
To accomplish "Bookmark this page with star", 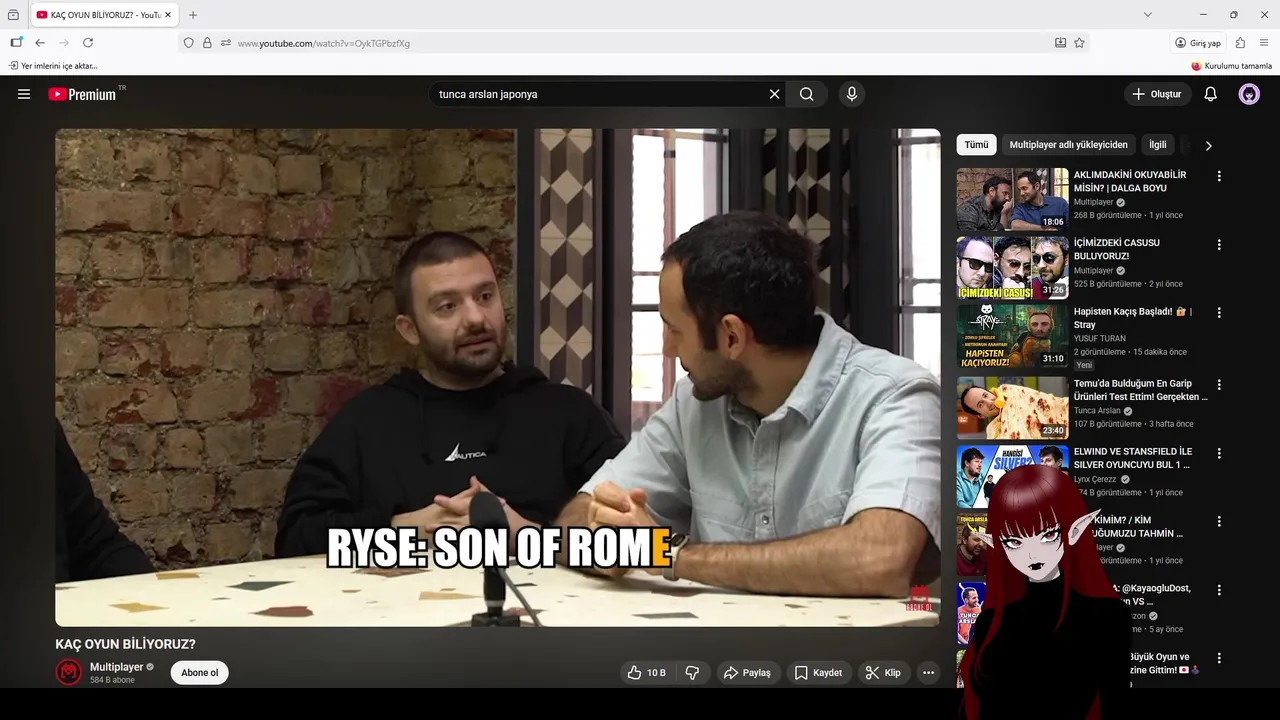I will point(1079,43).
